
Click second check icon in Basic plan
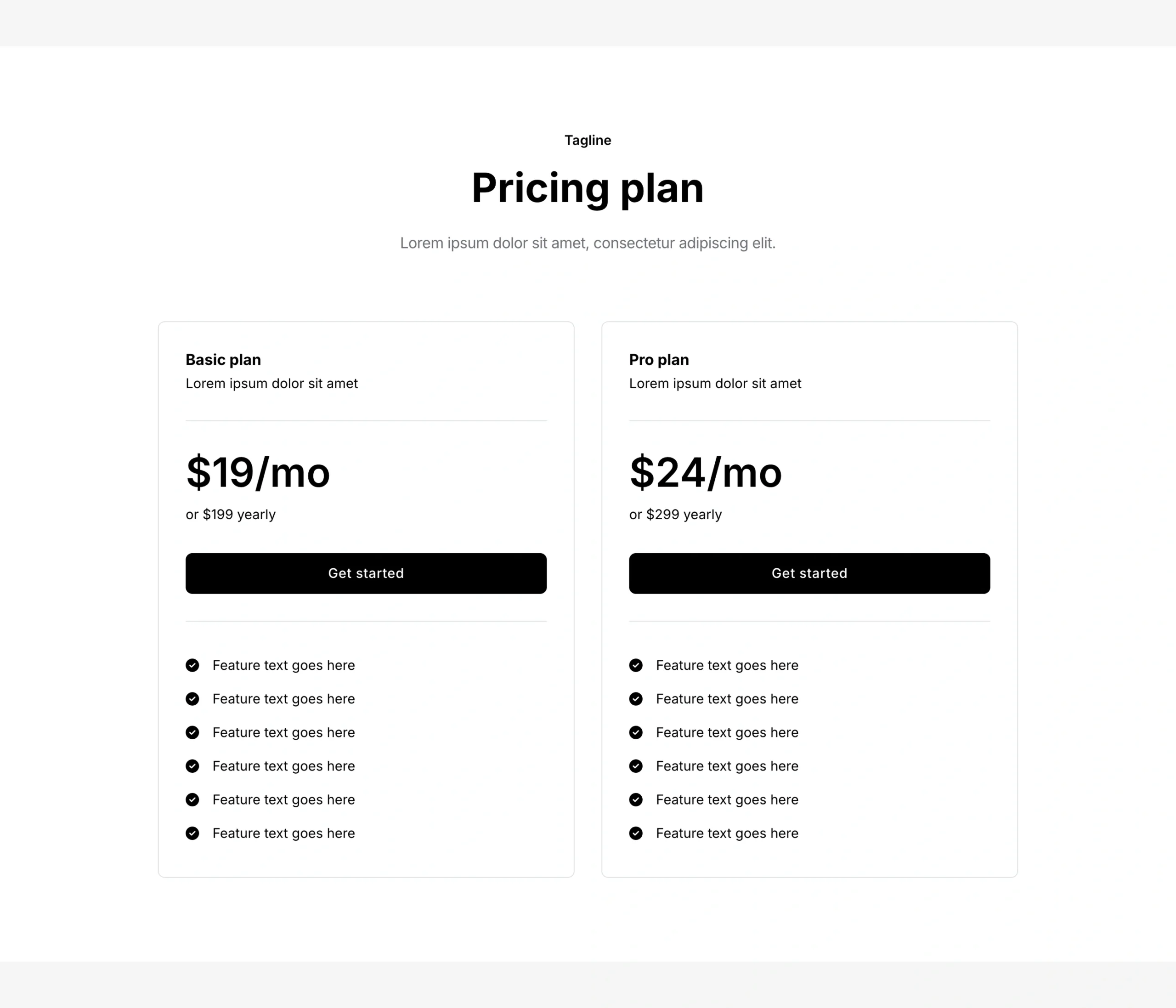[x=192, y=699]
